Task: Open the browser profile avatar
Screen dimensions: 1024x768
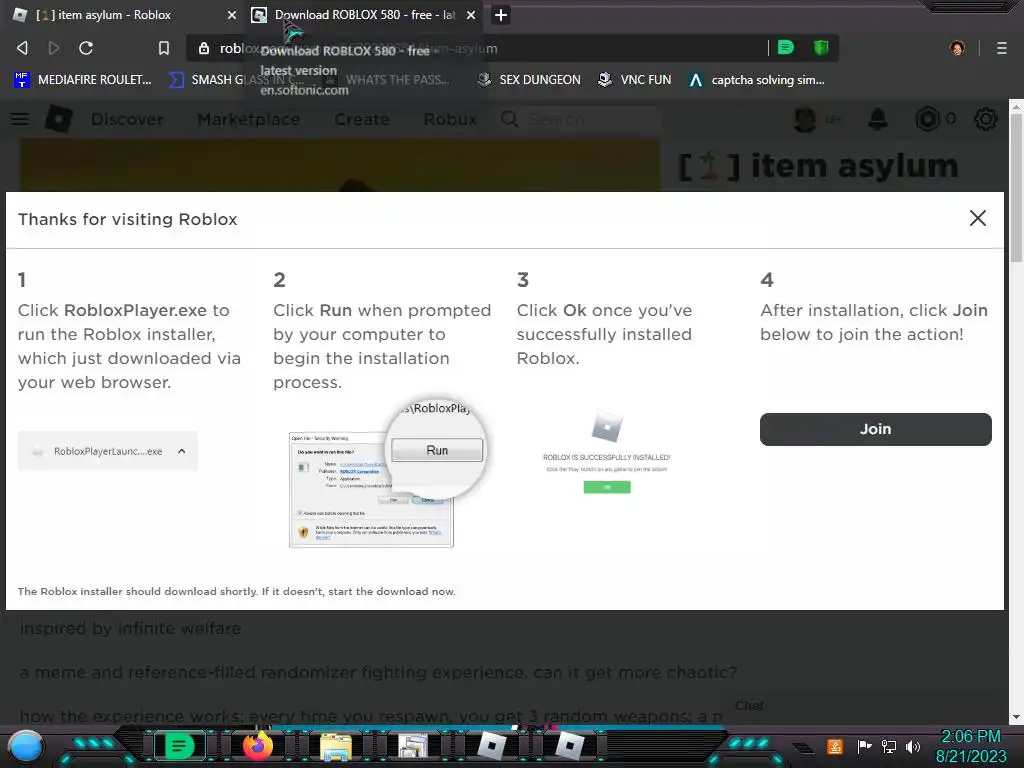Action: tap(957, 48)
